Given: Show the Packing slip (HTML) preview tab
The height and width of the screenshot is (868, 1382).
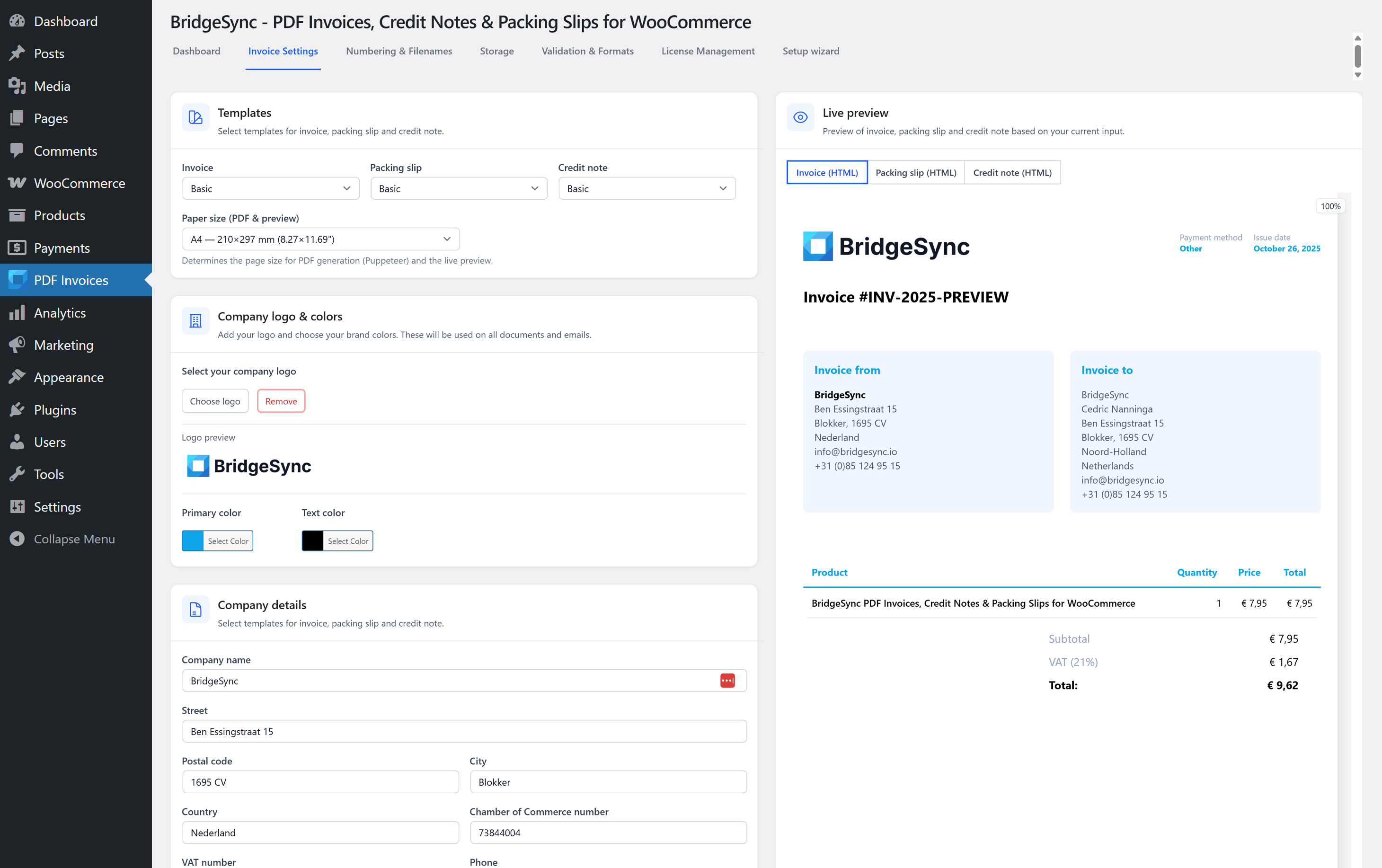Looking at the screenshot, I should [915, 173].
